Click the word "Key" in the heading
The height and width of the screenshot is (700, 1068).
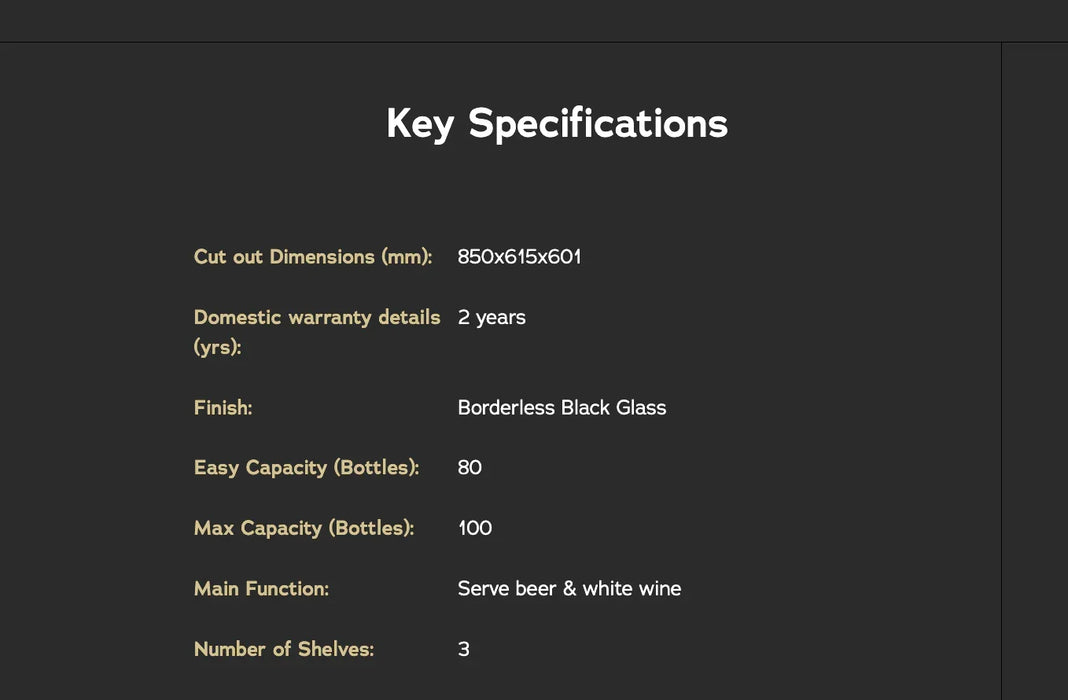(x=420, y=124)
